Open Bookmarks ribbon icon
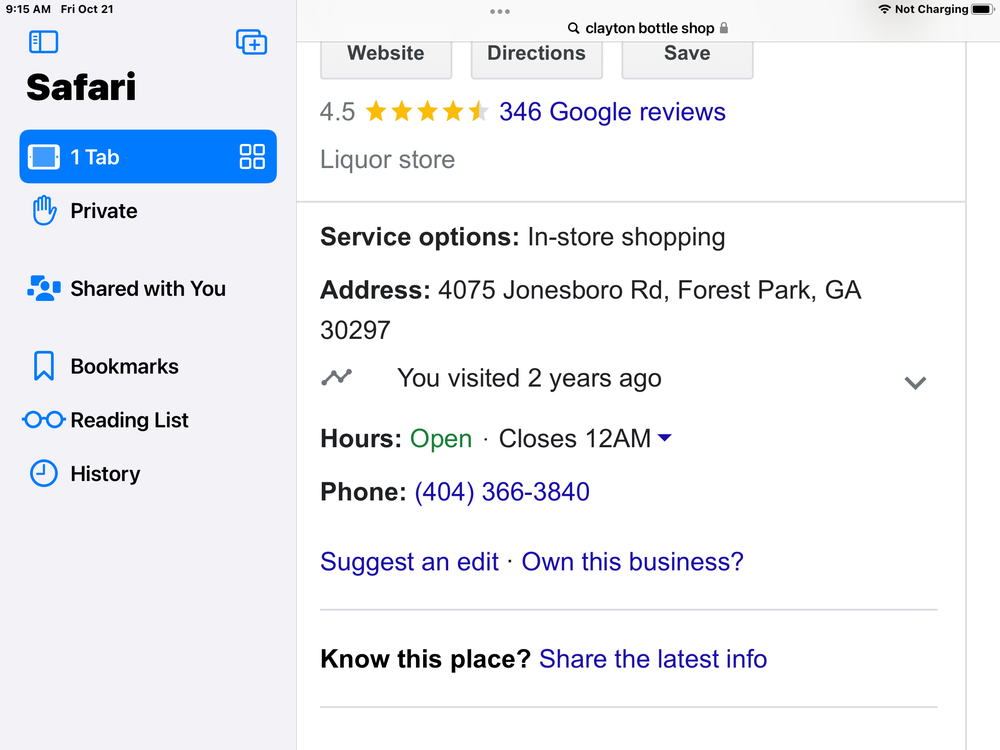The width and height of the screenshot is (1000, 750). pos(44,366)
